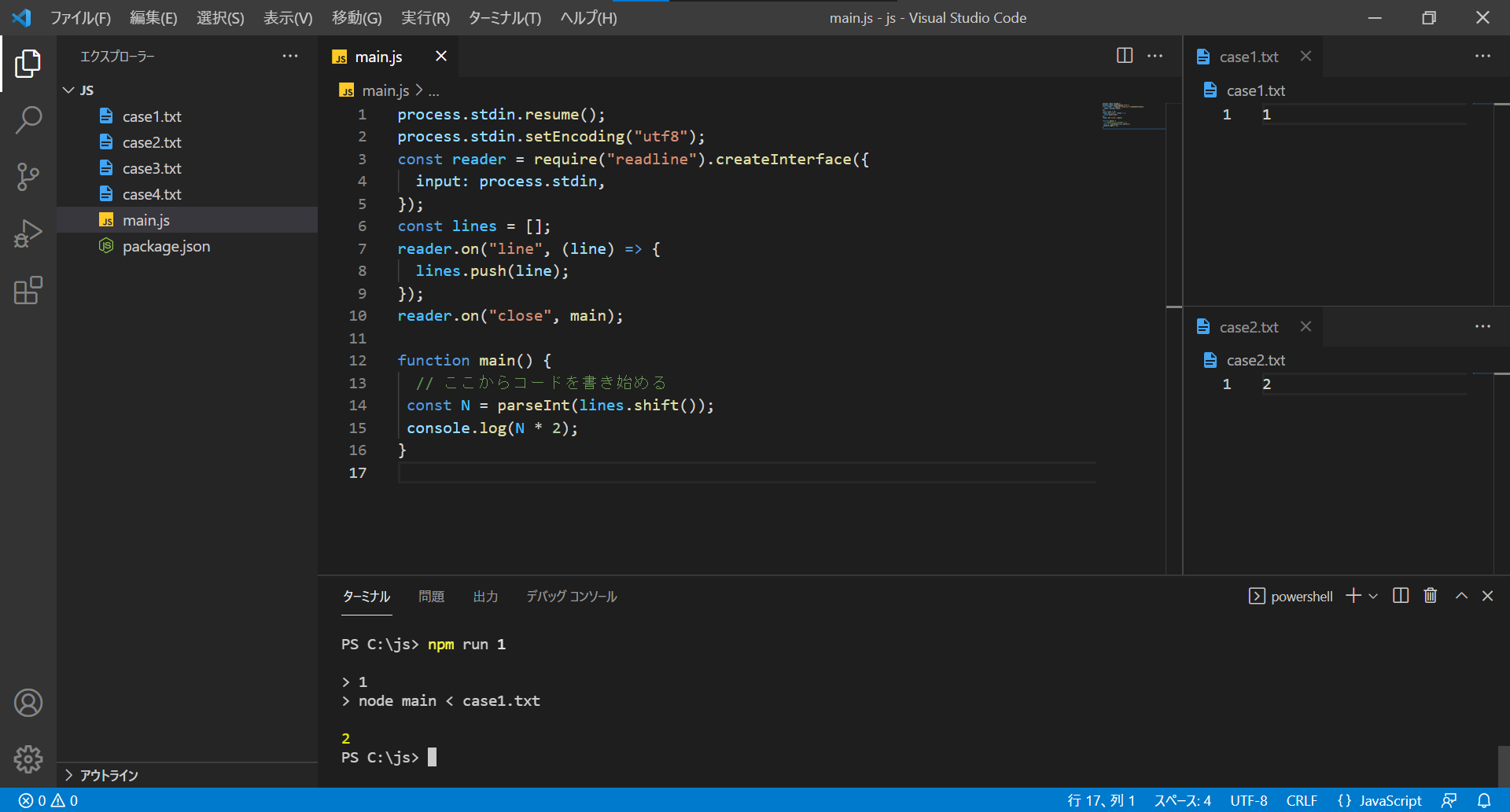Open the Run and Debug view

click(28, 233)
